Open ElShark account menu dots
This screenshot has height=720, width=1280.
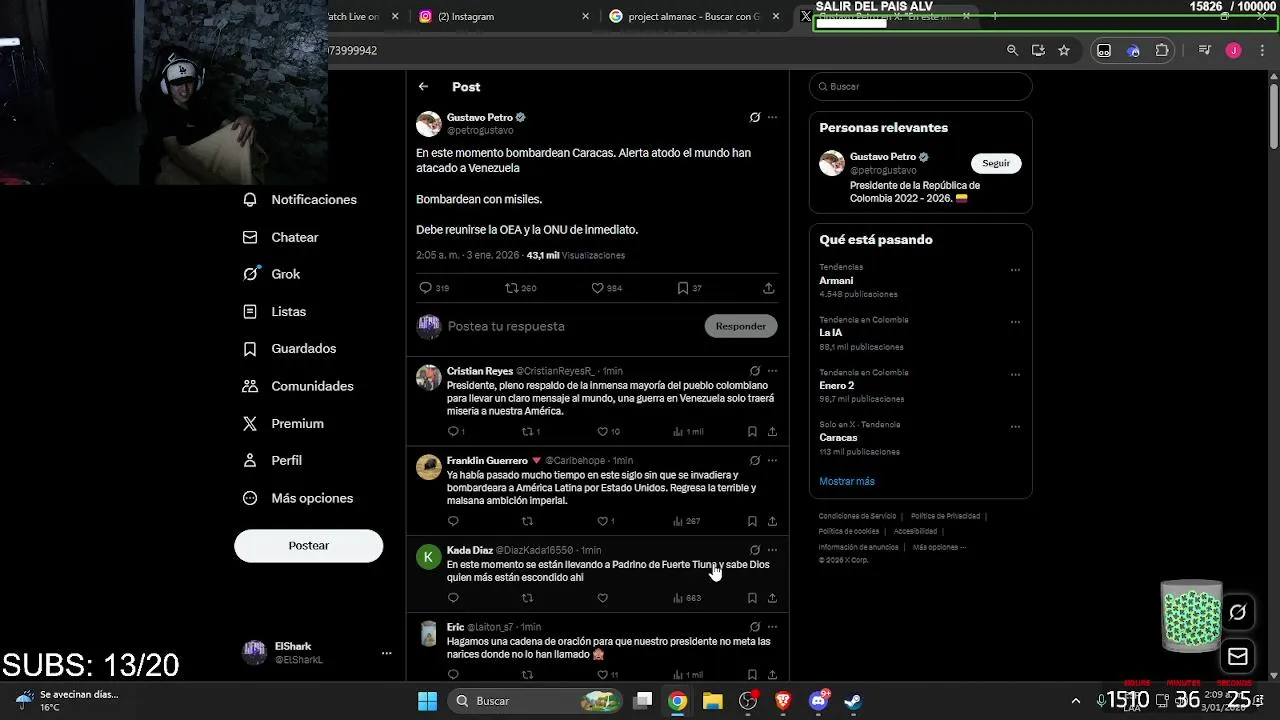click(386, 653)
